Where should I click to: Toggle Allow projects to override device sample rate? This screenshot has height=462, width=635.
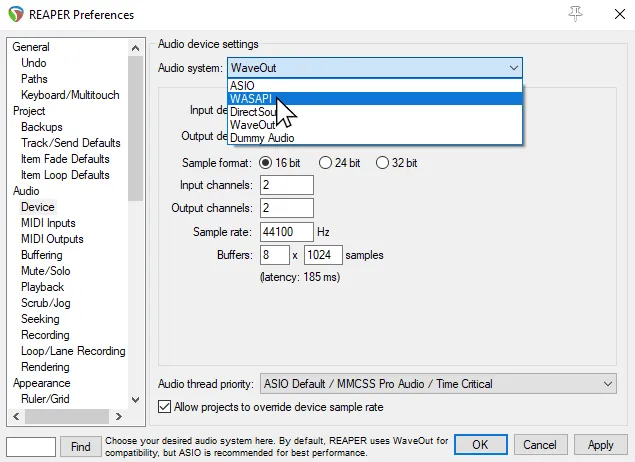(271, 407)
